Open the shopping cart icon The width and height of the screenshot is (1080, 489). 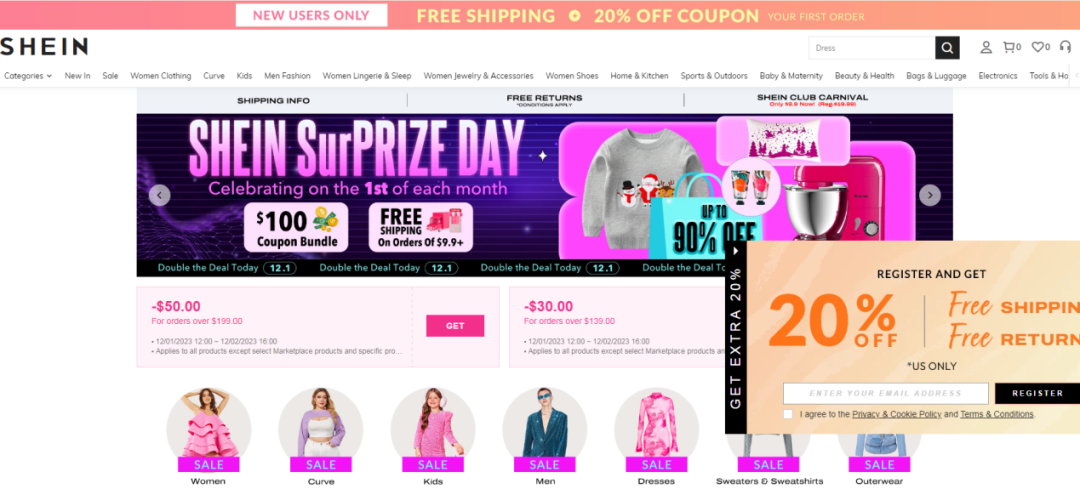pyautogui.click(x=1012, y=48)
